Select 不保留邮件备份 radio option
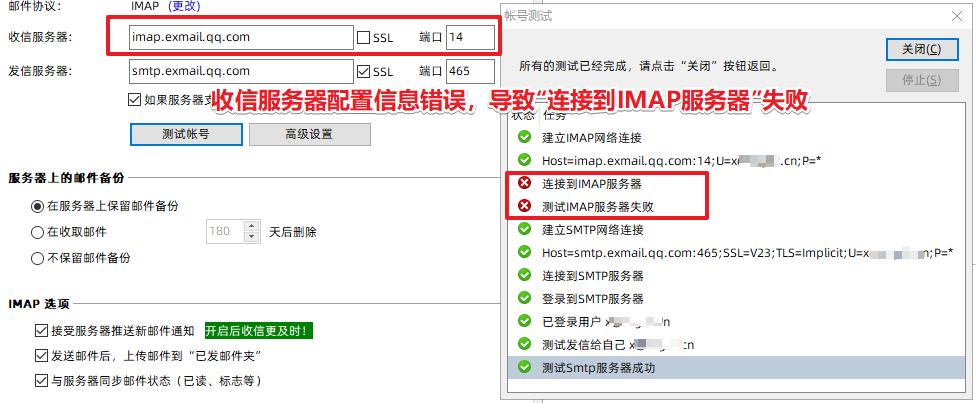The height and width of the screenshot is (403, 976). [x=37, y=258]
